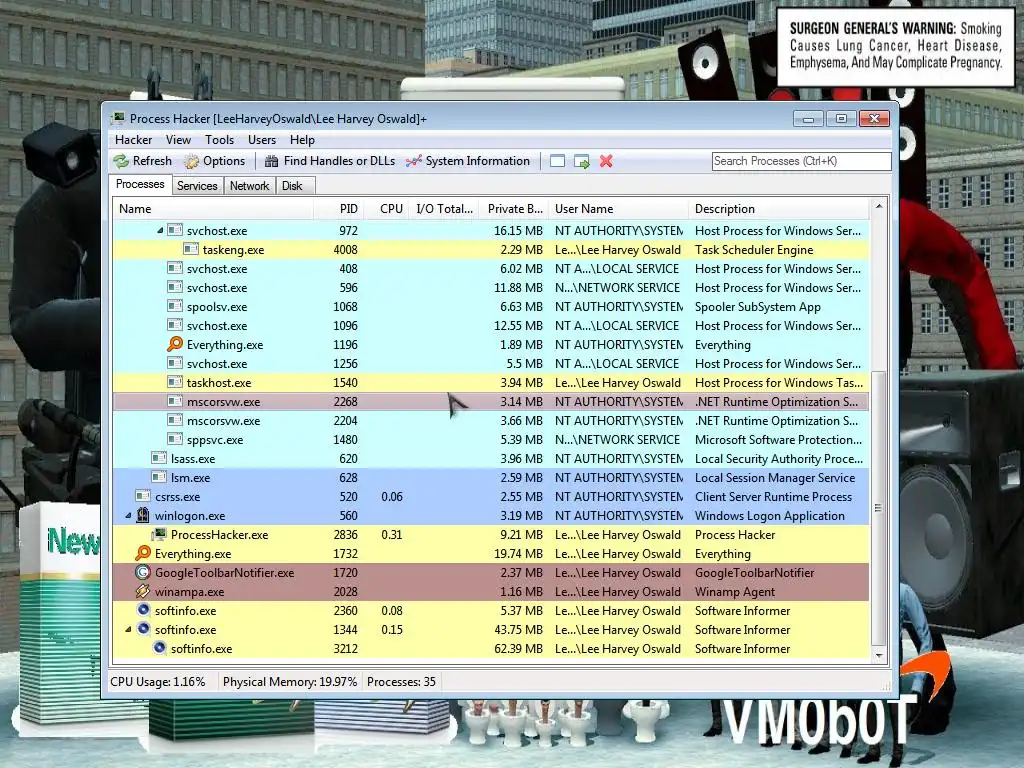Open the Hacker menu
This screenshot has height=768, width=1024.
point(133,140)
